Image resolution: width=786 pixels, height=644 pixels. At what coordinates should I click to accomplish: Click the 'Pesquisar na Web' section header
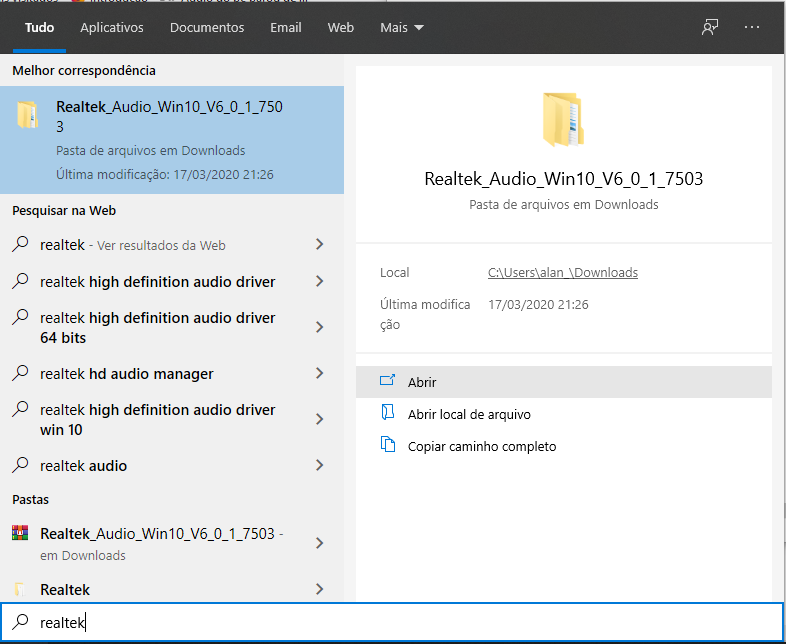pyautogui.click(x=64, y=210)
